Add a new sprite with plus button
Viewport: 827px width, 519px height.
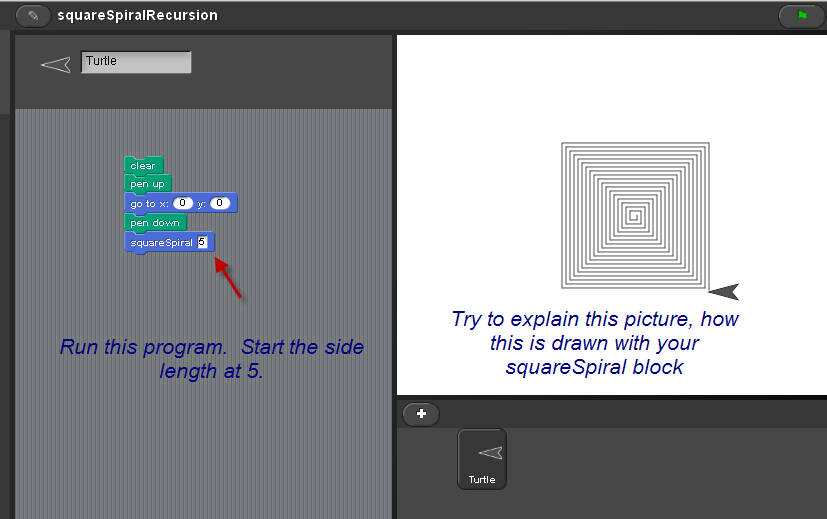point(421,414)
